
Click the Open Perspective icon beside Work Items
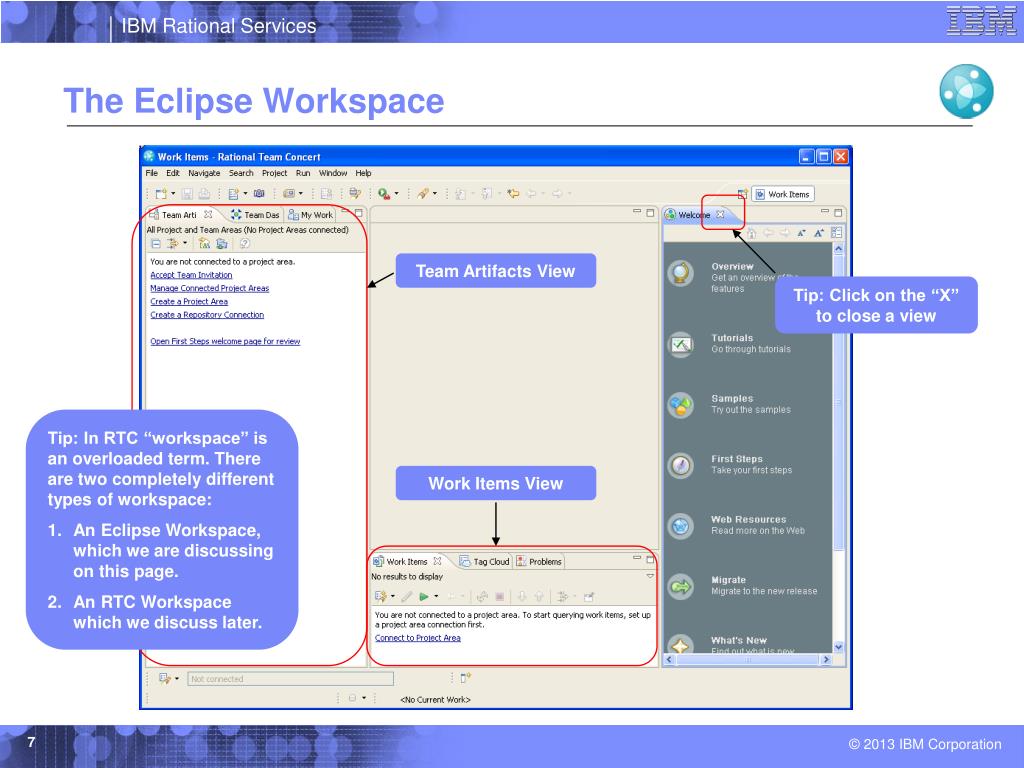(x=743, y=194)
